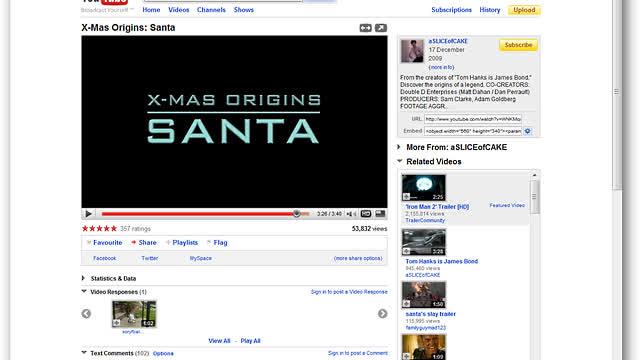Mute the video with the volume icon
The height and width of the screenshot is (360, 640).
tap(351, 213)
